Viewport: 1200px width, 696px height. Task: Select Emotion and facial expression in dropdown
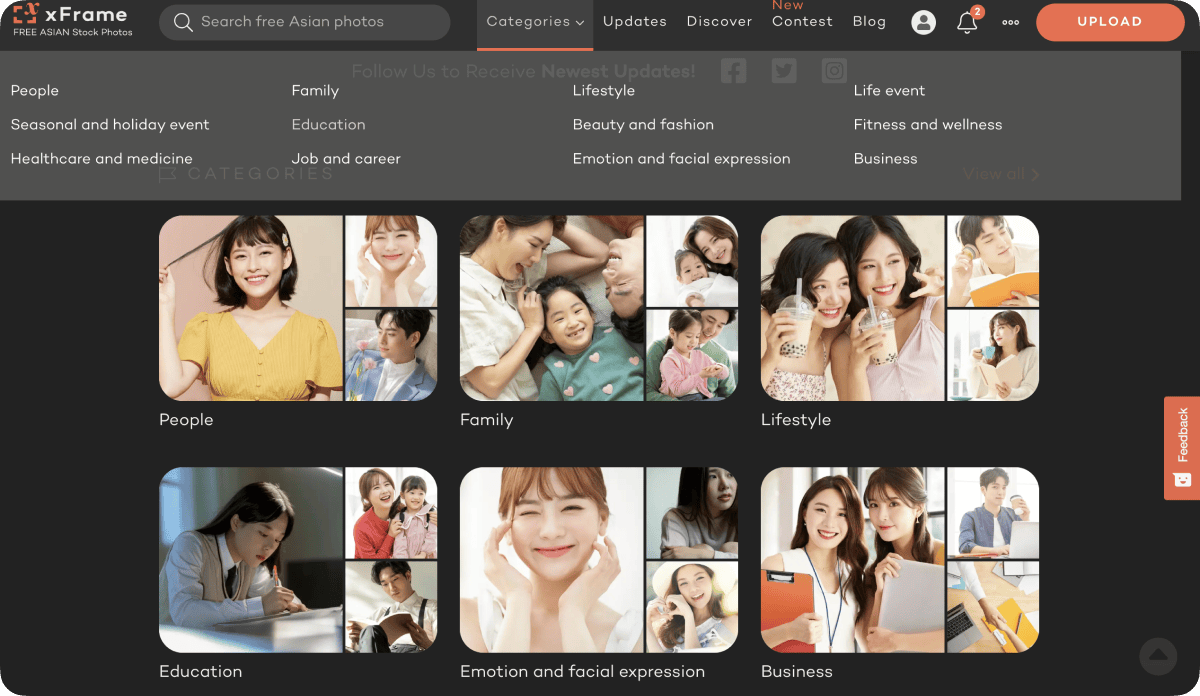point(681,159)
